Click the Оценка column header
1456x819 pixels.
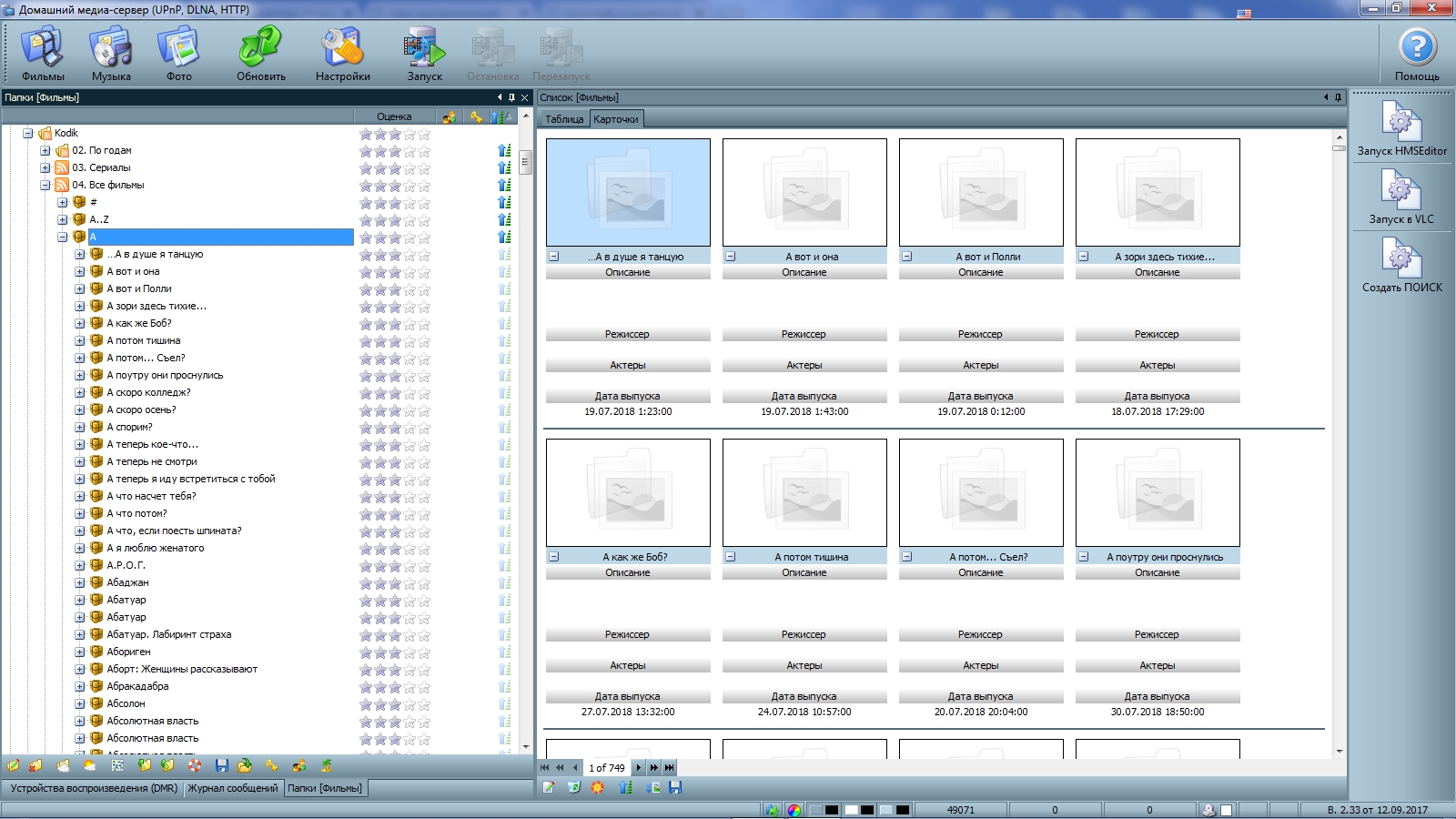pos(393,116)
